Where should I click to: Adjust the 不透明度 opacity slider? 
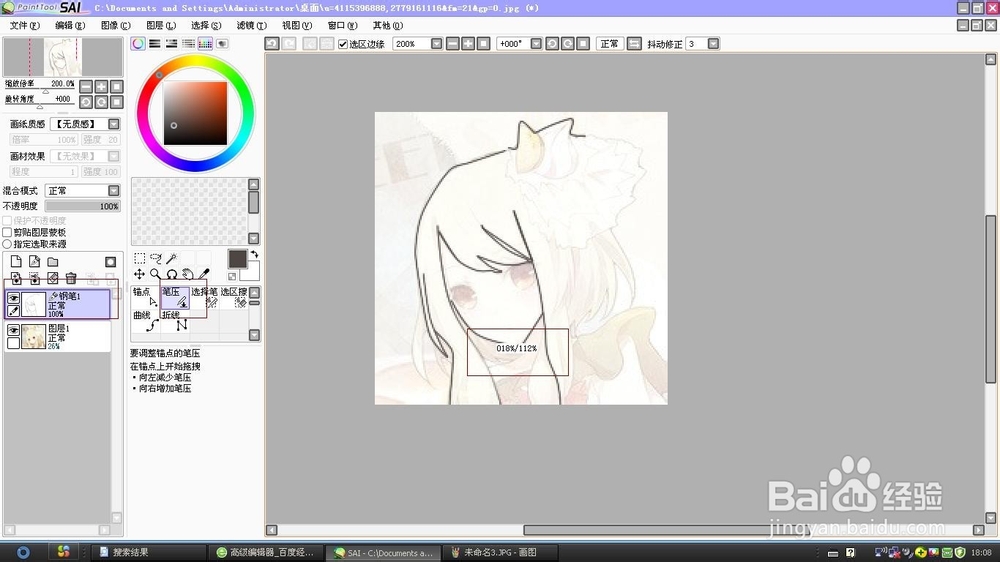coord(82,206)
